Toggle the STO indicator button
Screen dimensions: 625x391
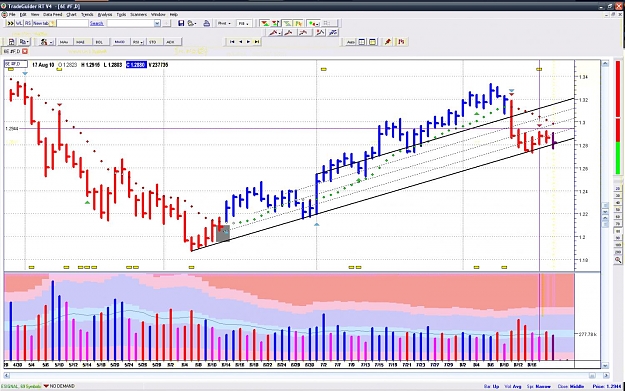point(153,42)
